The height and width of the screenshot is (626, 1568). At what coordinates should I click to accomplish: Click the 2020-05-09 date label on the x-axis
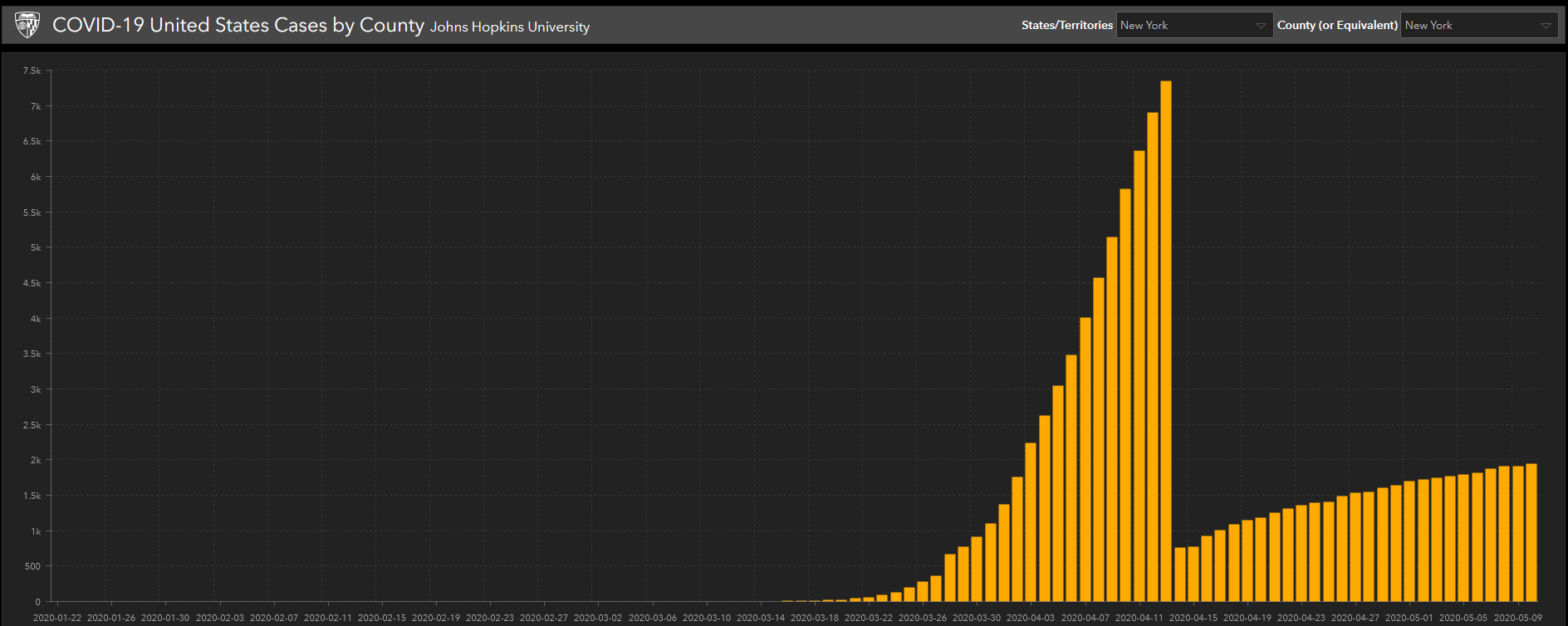click(x=1517, y=618)
